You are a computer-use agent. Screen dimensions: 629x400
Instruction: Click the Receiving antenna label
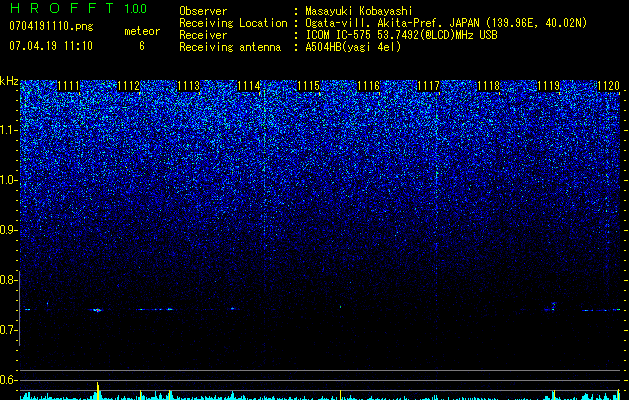[x=230, y=47]
